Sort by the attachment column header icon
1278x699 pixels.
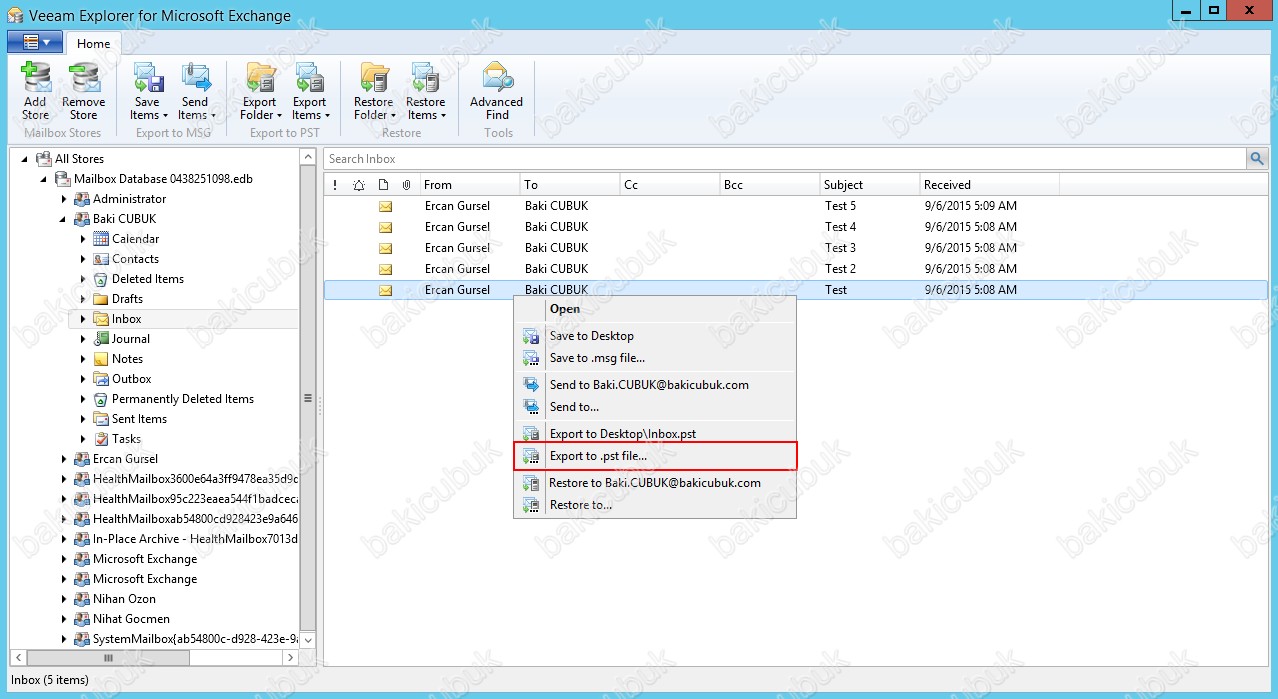coord(406,185)
